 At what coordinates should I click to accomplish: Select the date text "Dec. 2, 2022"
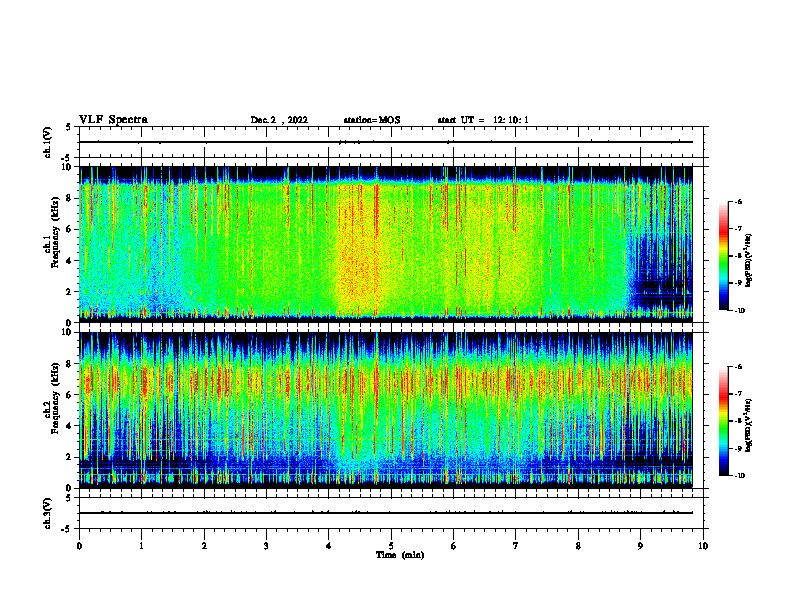[279, 120]
